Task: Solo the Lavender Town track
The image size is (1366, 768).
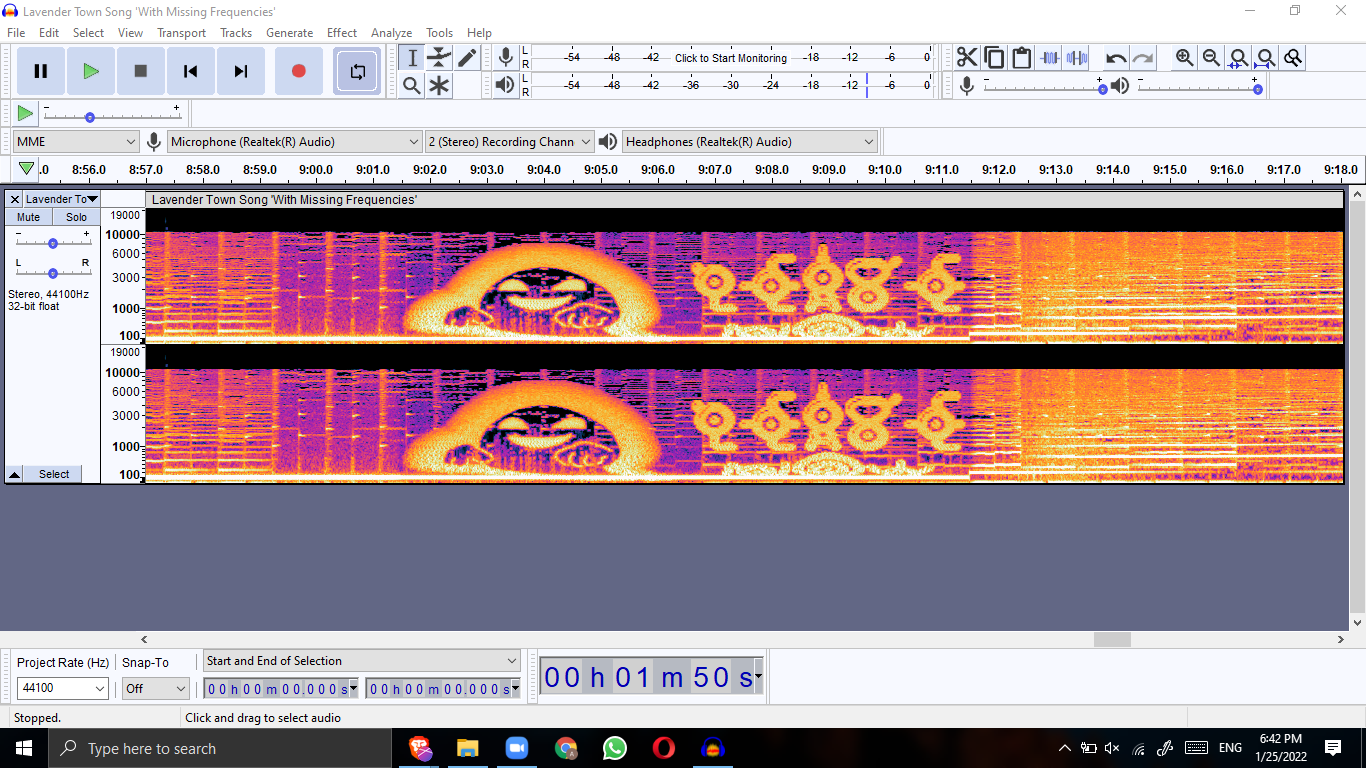Action: (77, 217)
